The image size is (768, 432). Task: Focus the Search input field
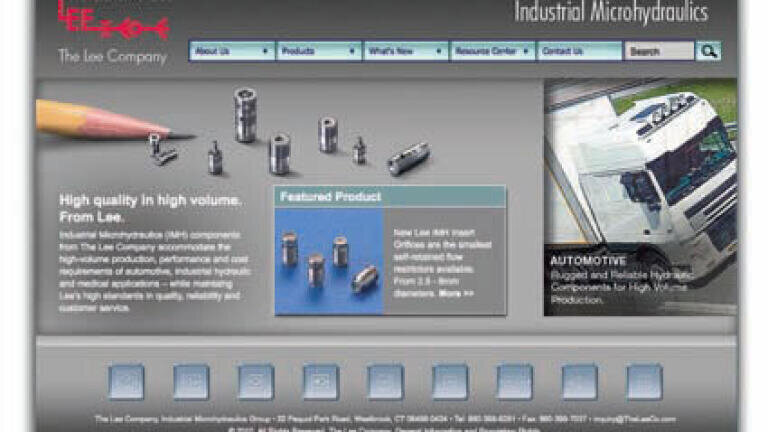[659, 51]
